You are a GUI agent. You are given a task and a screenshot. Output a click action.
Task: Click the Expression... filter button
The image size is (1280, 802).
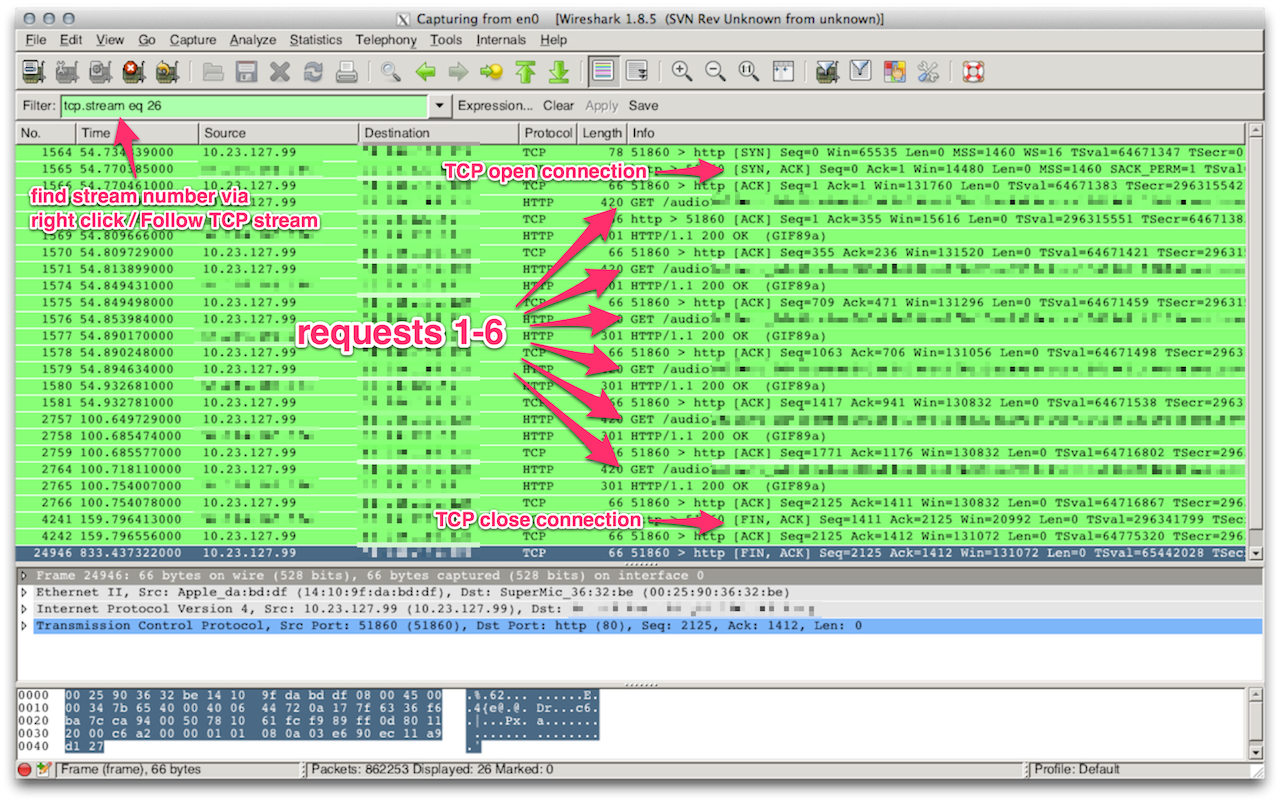[x=495, y=106]
